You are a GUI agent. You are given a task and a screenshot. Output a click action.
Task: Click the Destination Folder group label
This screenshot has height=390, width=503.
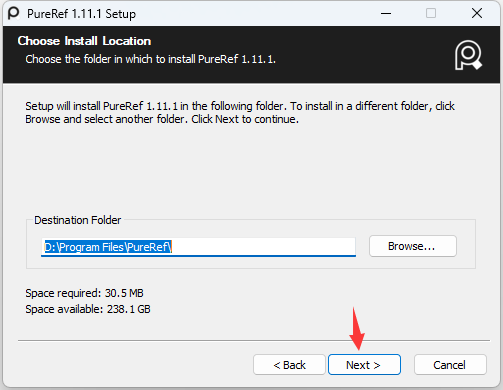(77, 220)
